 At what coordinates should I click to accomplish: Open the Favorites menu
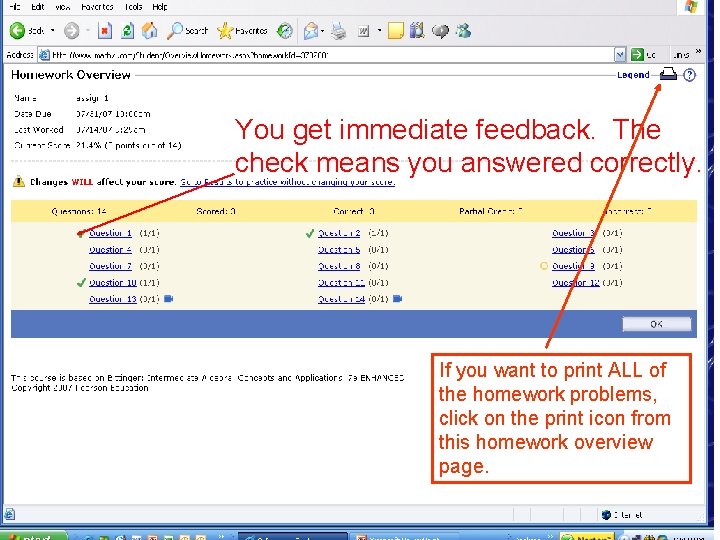[x=97, y=6]
